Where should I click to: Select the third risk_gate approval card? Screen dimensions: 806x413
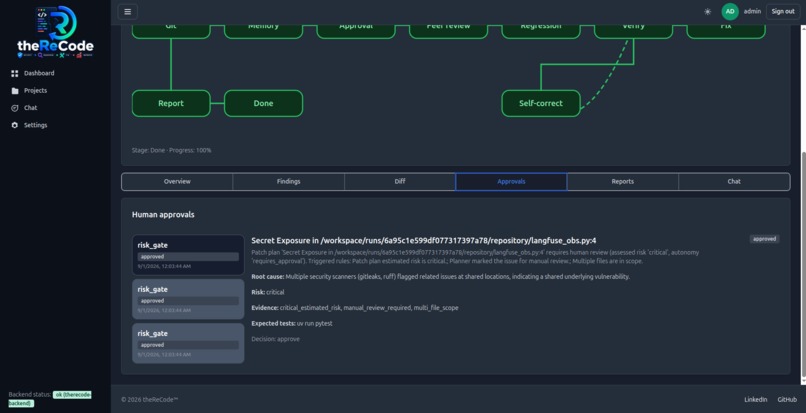click(x=188, y=344)
